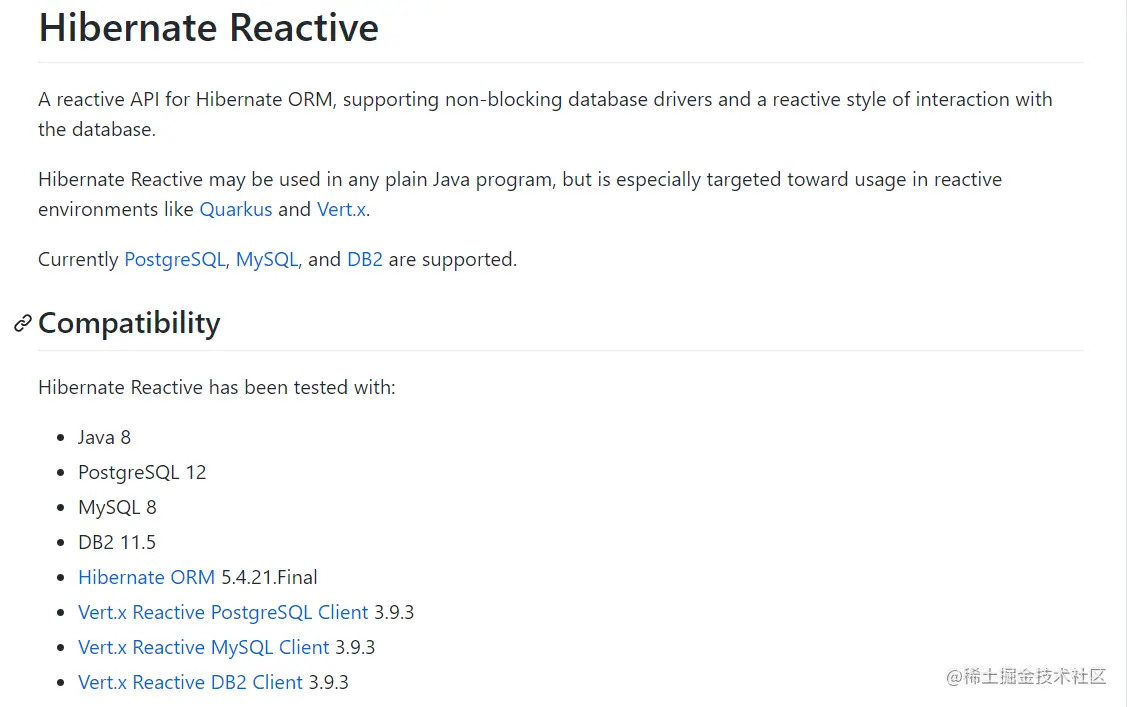Click the anchor link icon beside Compatibility
1127x707 pixels.
pos(22,323)
